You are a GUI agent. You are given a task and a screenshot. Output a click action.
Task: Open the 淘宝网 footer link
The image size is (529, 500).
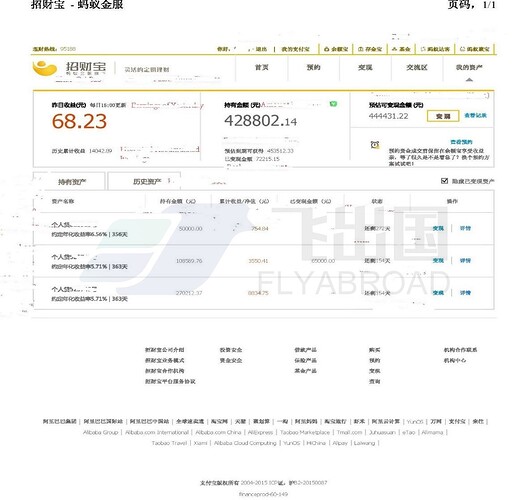[219, 421]
